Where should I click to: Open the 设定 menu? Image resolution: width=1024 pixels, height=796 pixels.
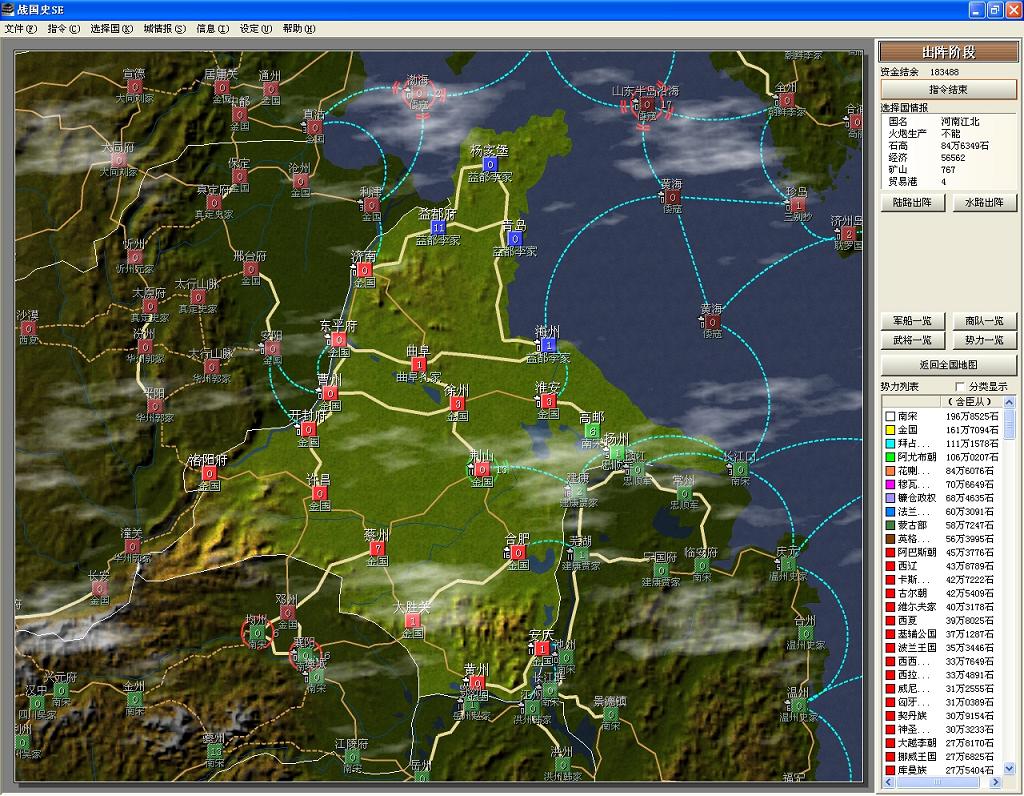point(254,29)
